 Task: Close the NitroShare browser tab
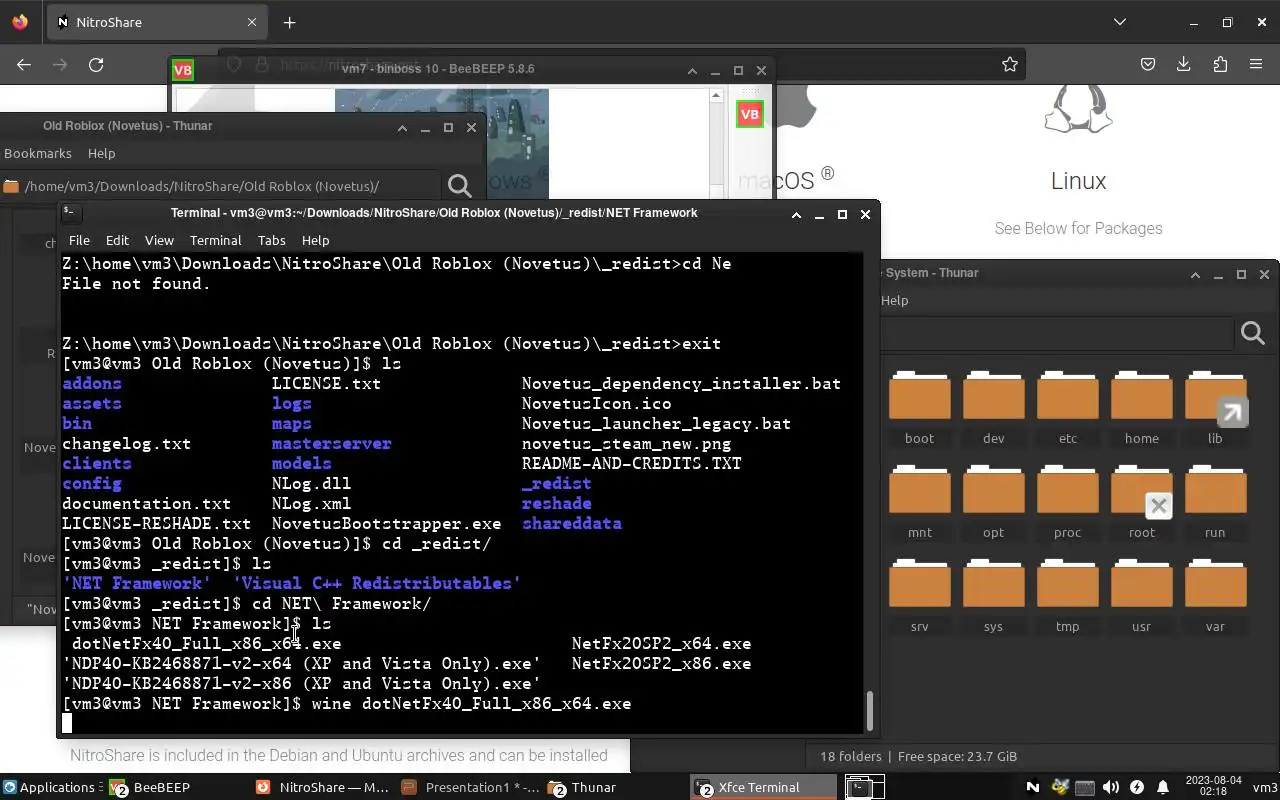pyautogui.click(x=252, y=22)
